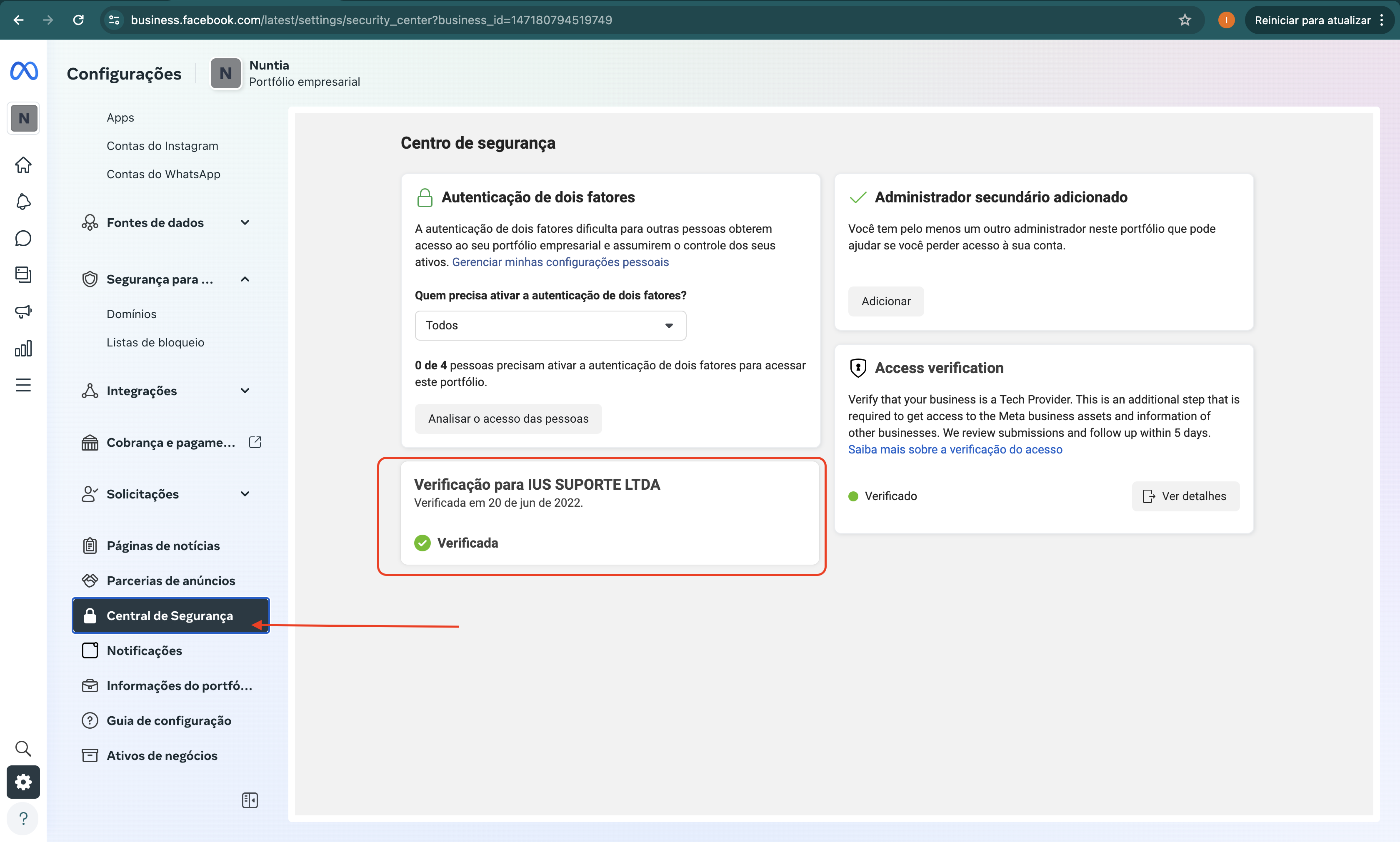Open Informações do portfólio
The width and height of the screenshot is (1400, 842).
point(170,685)
